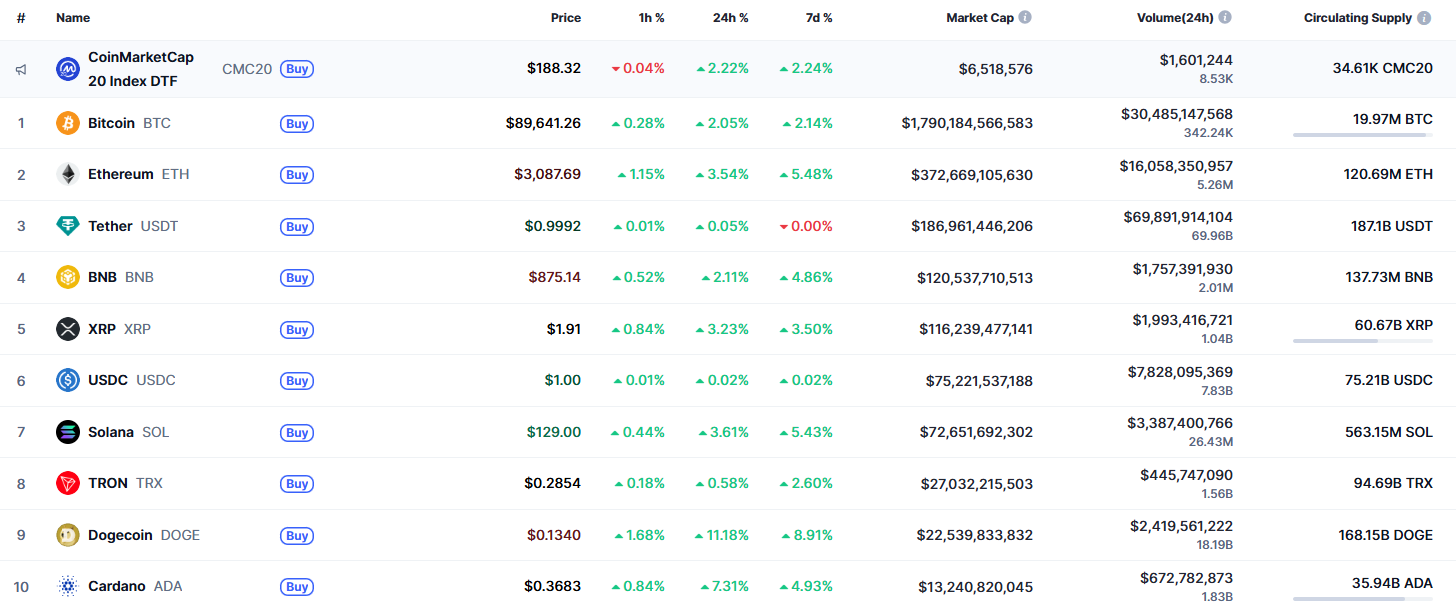Screen dimensions: 1456x612
Task: Click the Bitcoin logo icon
Action: (x=68, y=123)
